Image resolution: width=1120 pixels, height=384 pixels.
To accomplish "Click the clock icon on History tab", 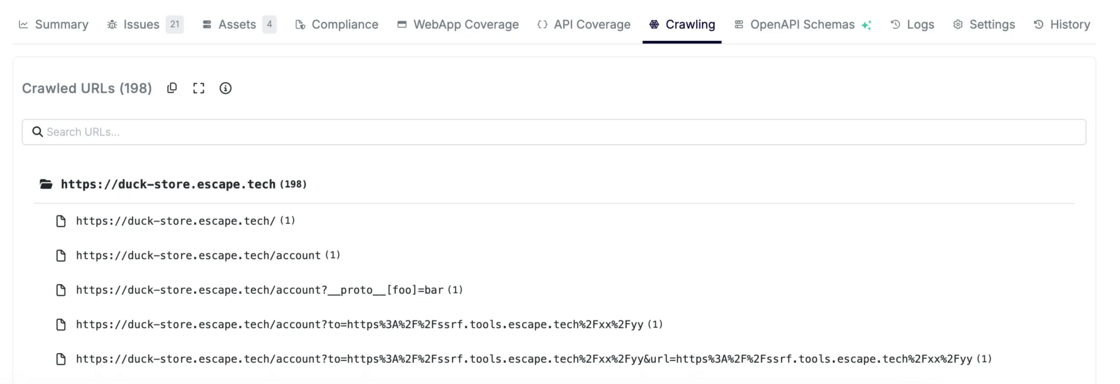I will (x=1039, y=24).
